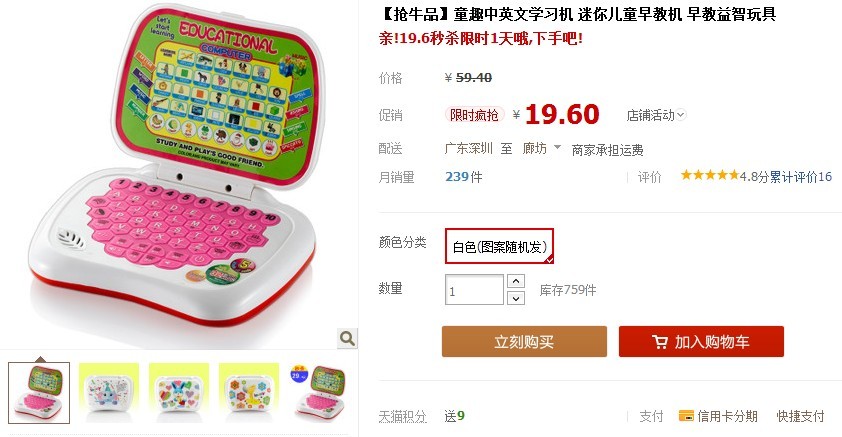Screen dimensions: 842x437
Task: Click the 立刻购买 buy now button
Action: 524,341
